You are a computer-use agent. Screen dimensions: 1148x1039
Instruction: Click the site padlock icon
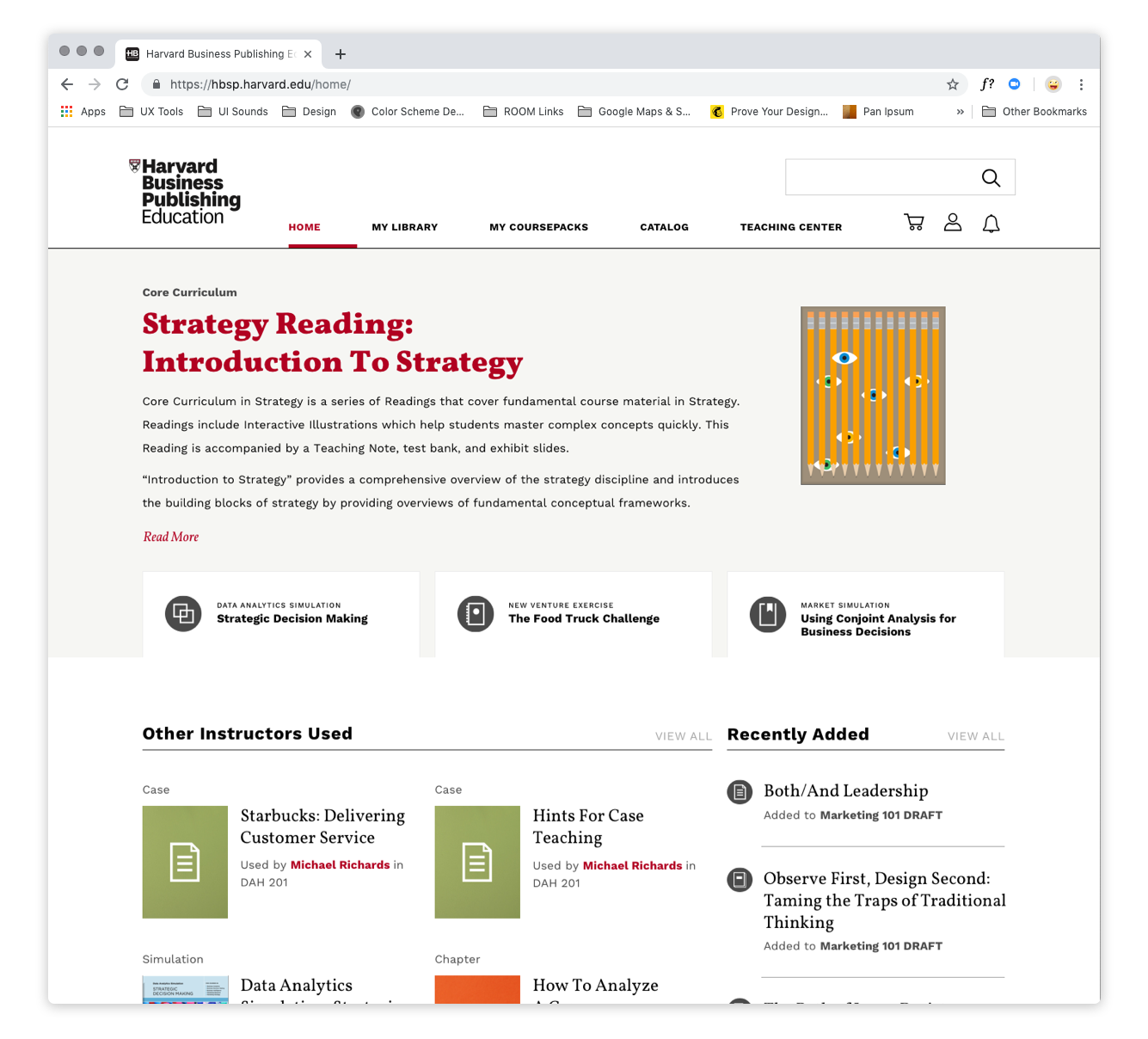tap(157, 84)
